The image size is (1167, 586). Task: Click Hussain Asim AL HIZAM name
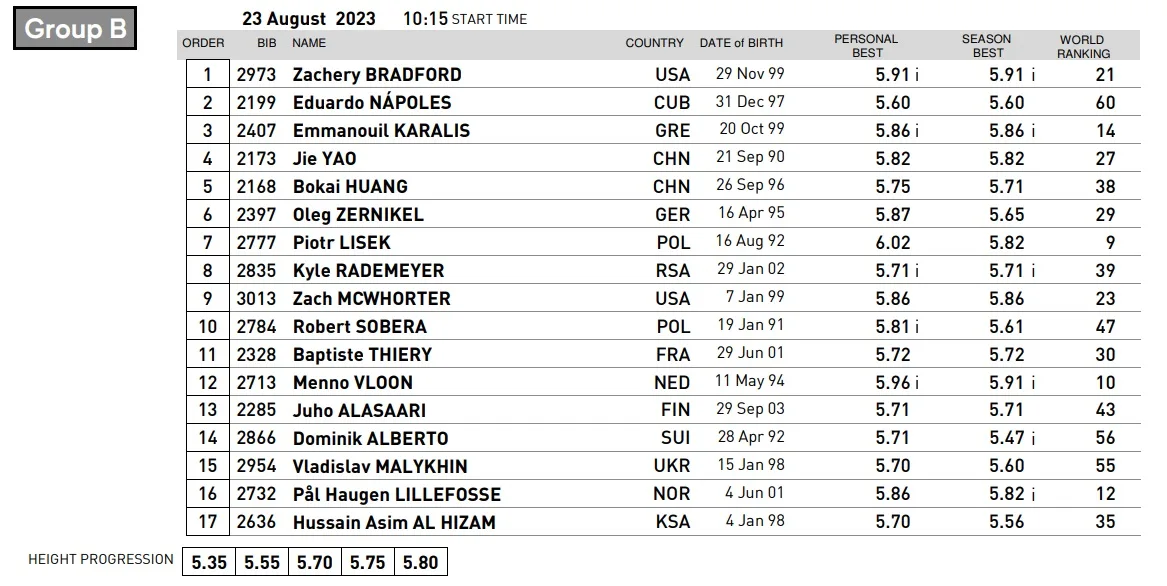(x=394, y=522)
